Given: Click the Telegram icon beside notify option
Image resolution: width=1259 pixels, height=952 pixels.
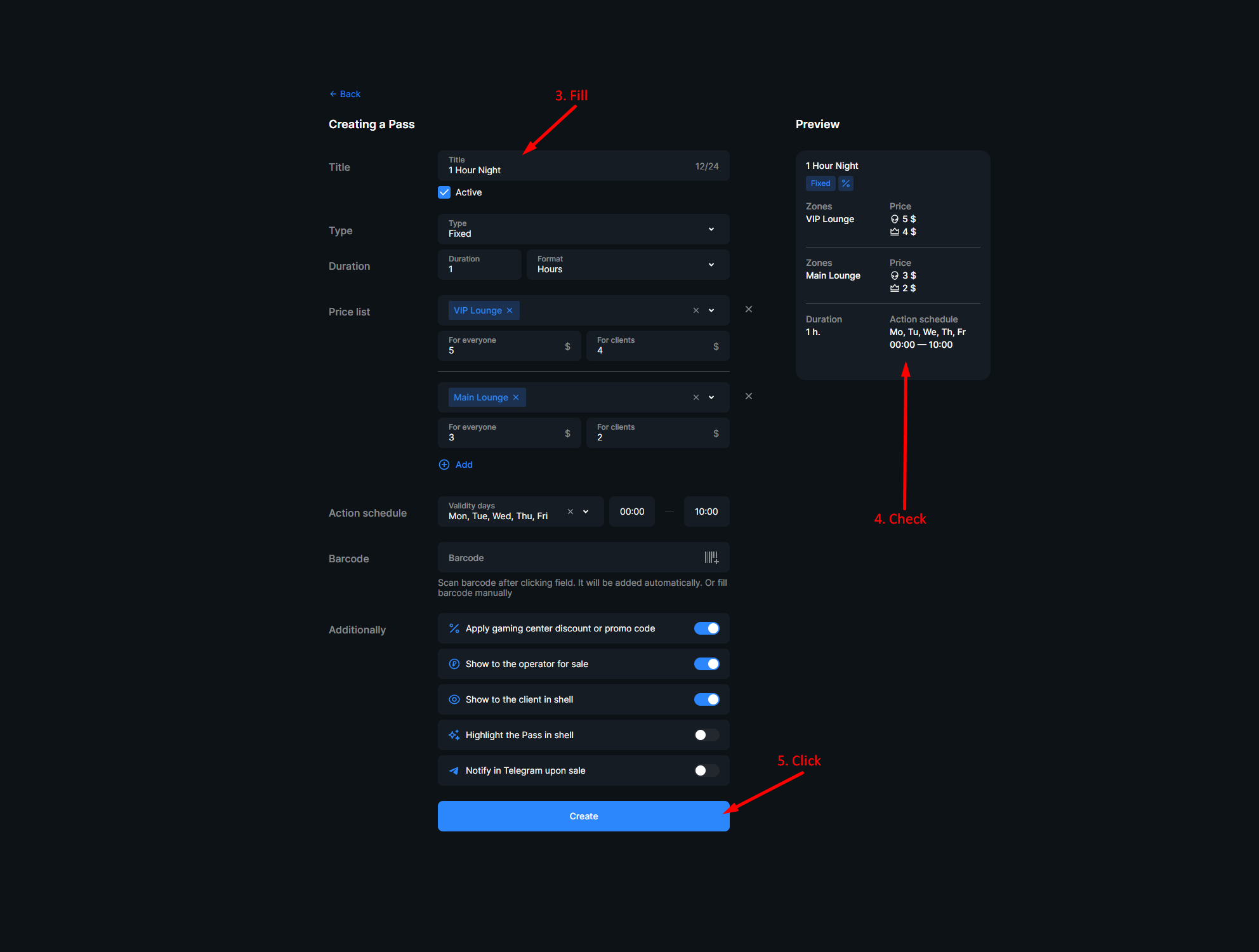Looking at the screenshot, I should 454,770.
